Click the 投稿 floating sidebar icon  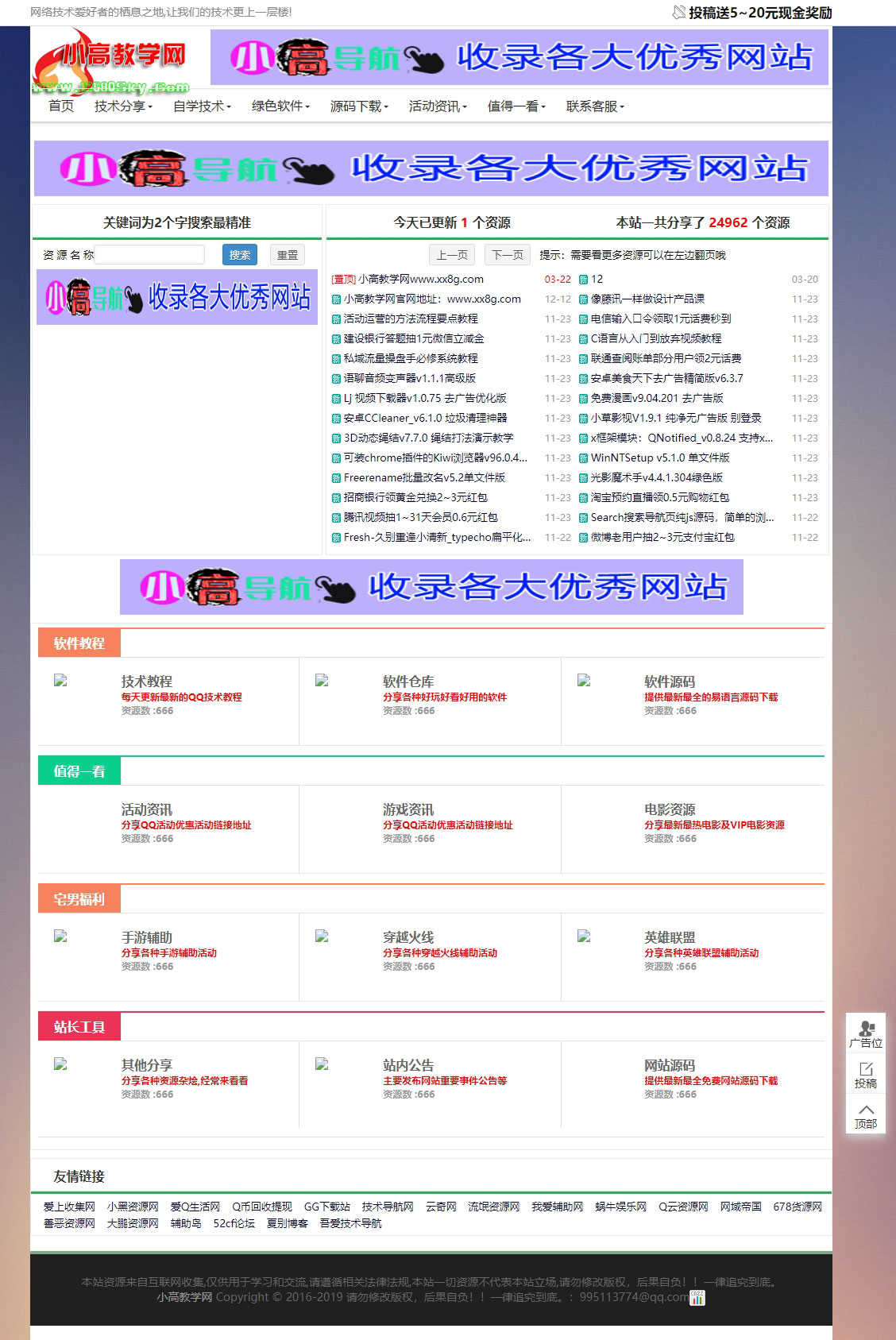click(866, 1075)
